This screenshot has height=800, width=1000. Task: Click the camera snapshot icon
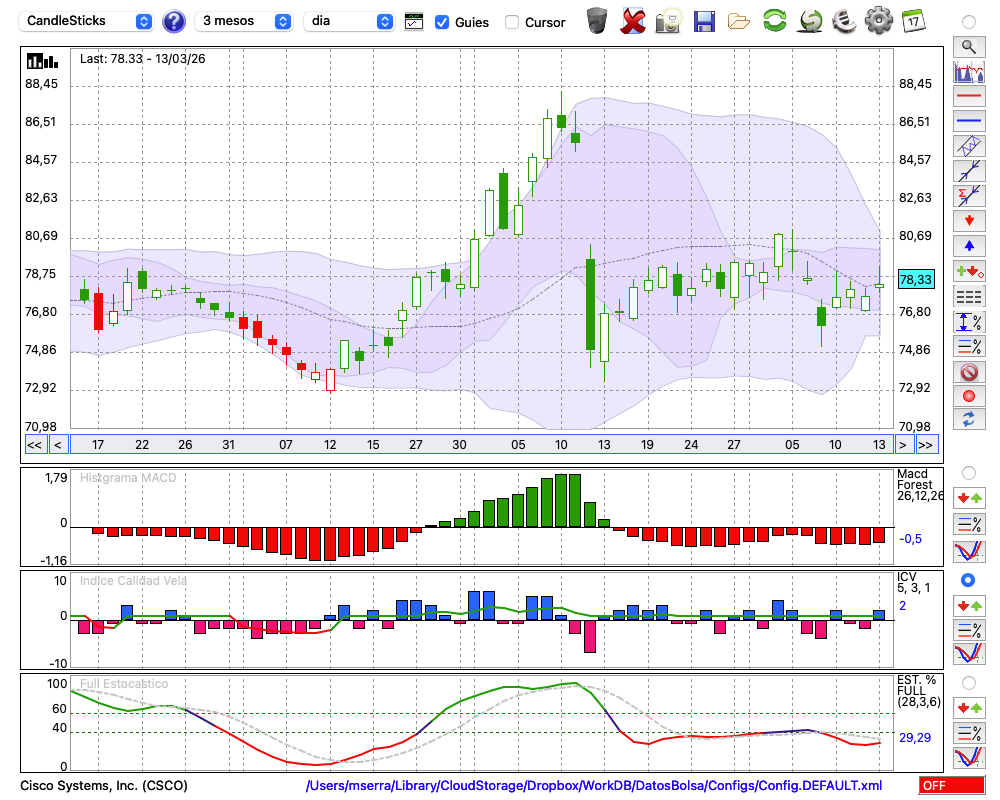[668, 21]
